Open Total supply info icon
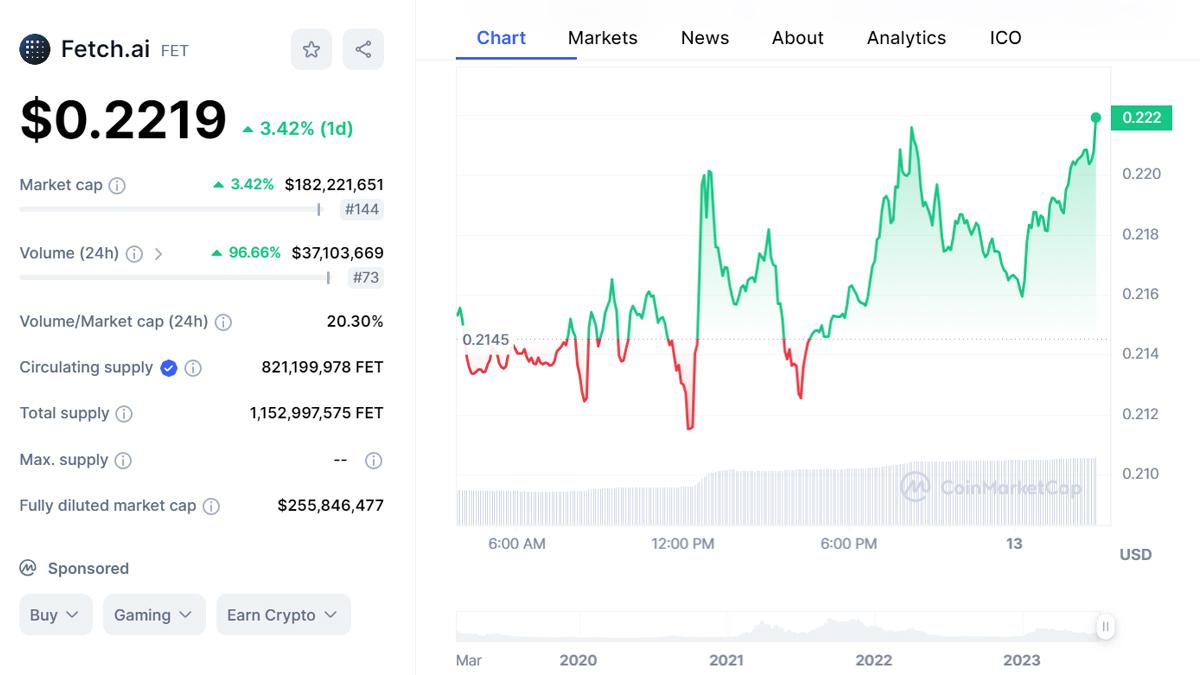 124,413
